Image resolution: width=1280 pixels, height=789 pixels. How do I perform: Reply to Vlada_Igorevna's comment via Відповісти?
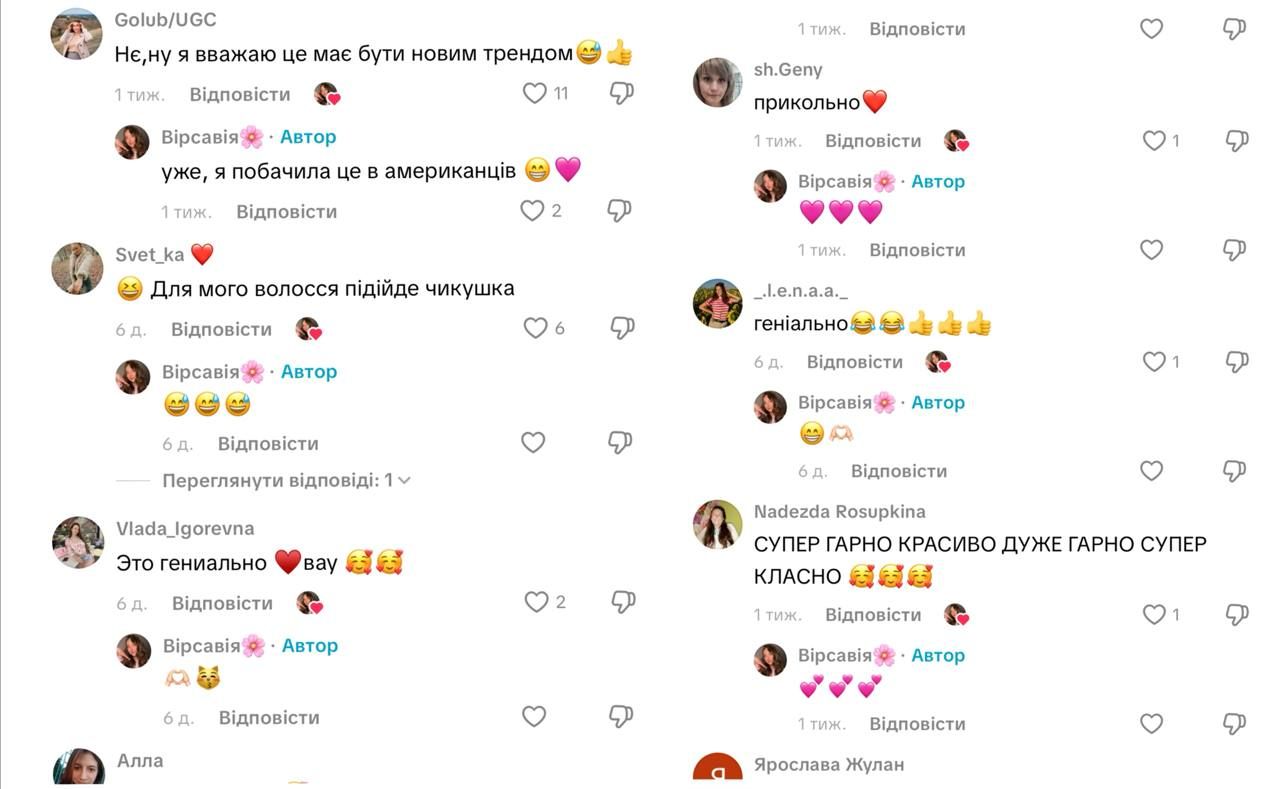coord(222,603)
